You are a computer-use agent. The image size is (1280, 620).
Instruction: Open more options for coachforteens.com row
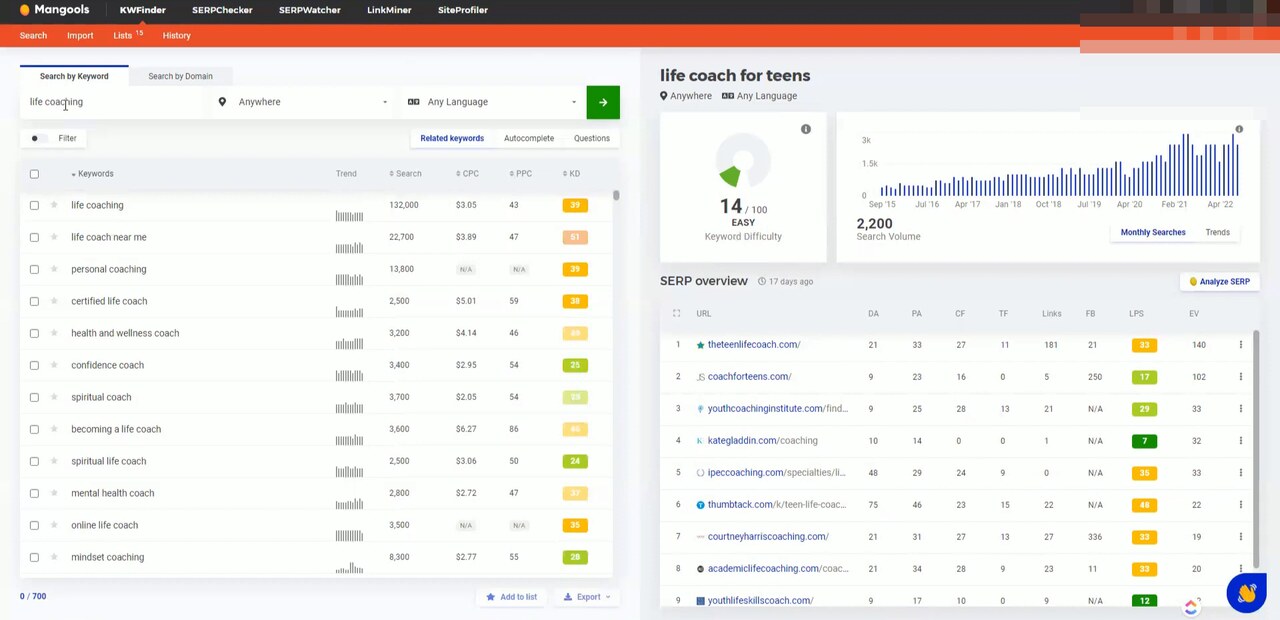tap(1241, 377)
